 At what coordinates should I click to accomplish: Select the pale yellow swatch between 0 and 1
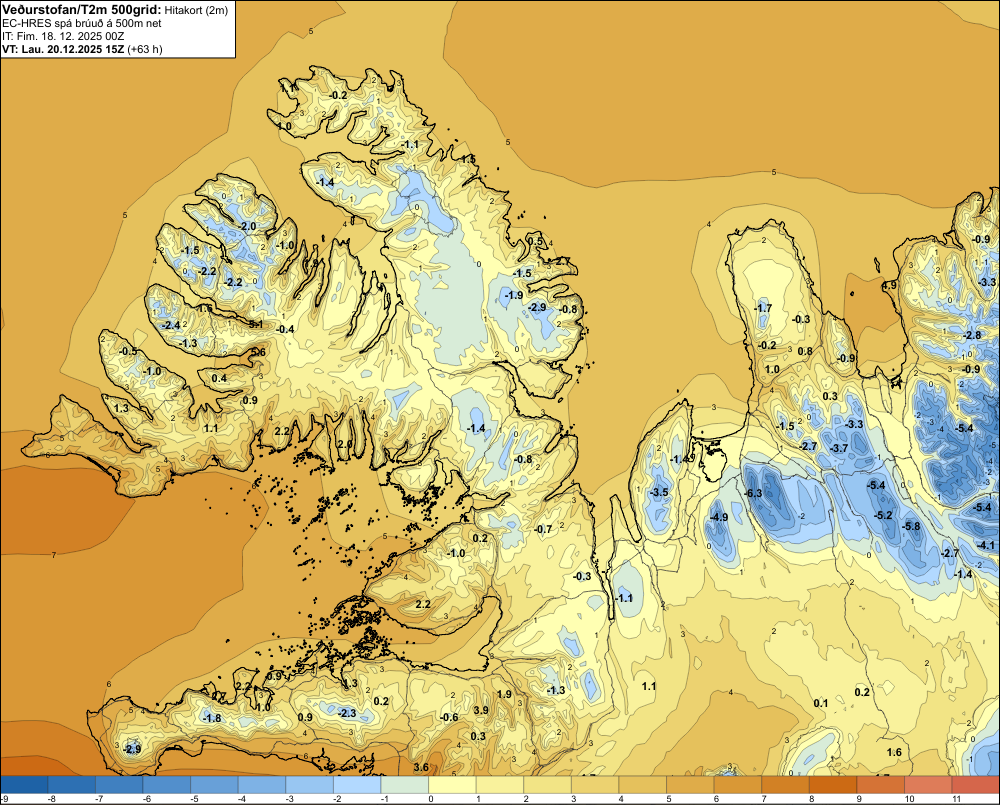coord(452,785)
